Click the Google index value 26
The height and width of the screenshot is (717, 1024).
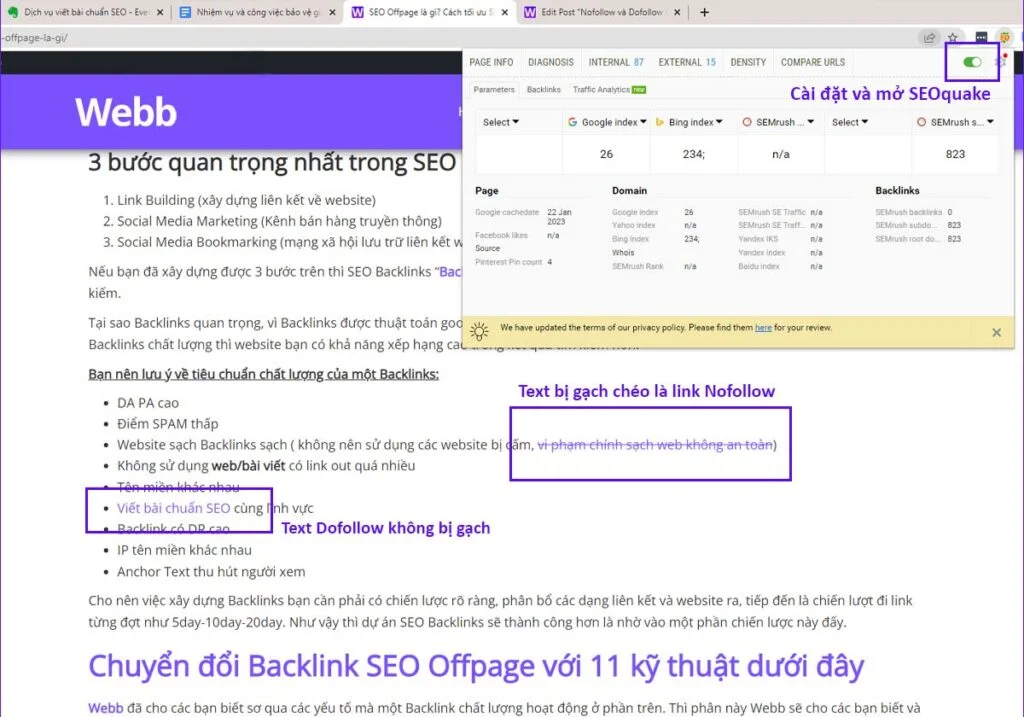click(606, 154)
